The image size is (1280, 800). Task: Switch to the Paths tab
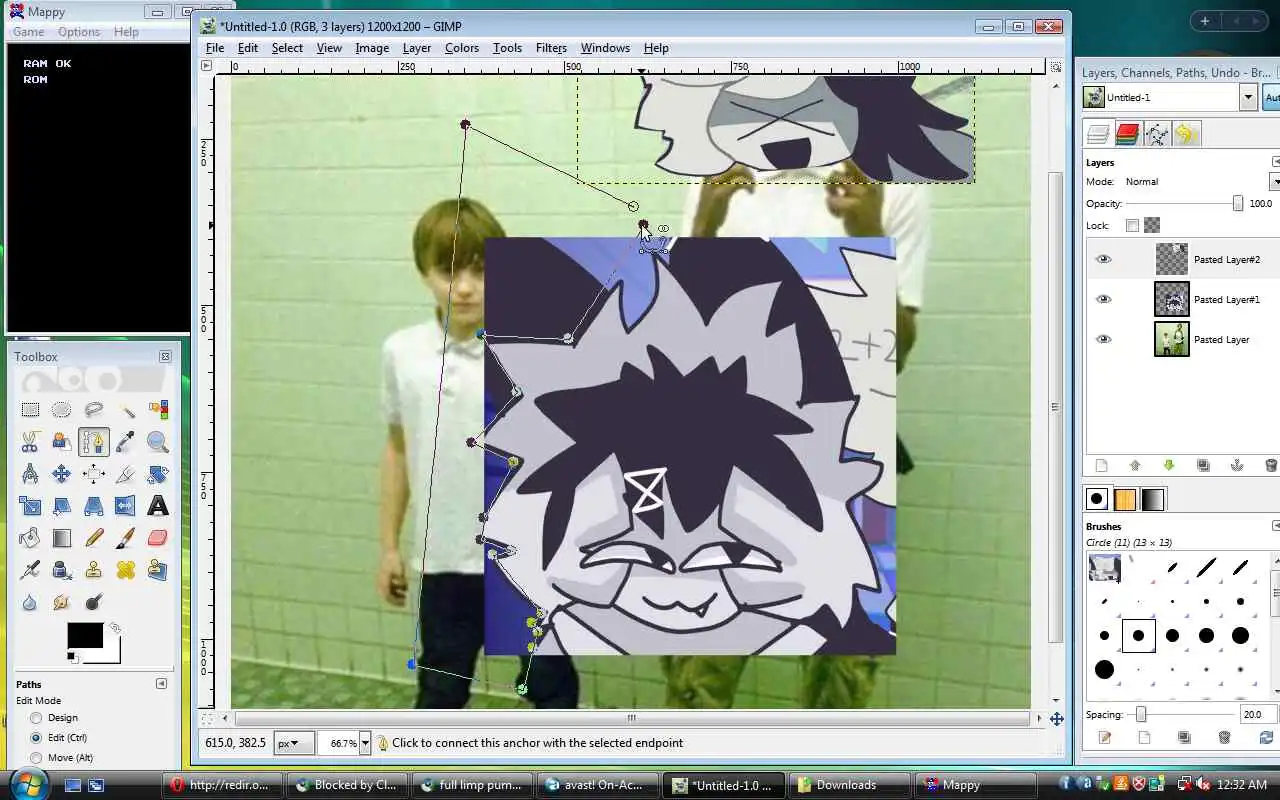click(x=1157, y=134)
